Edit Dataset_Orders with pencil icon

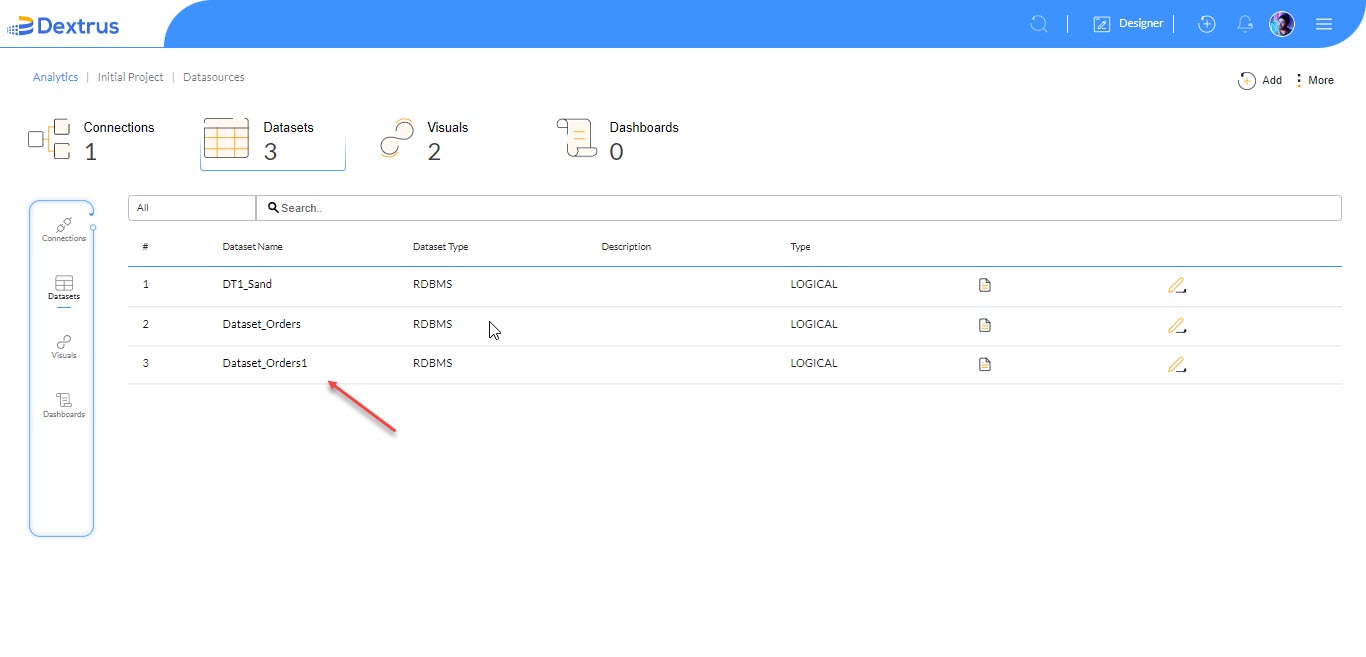[x=1177, y=325]
